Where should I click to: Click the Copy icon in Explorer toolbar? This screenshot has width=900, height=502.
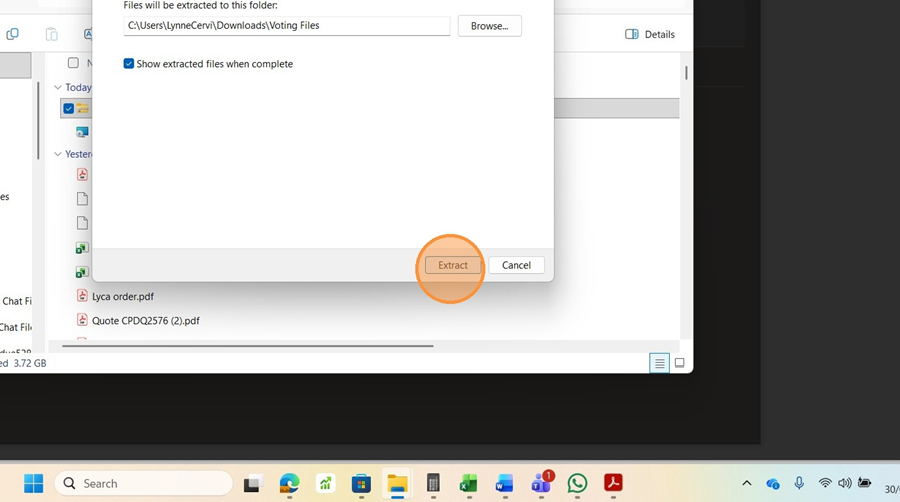tap(12, 34)
